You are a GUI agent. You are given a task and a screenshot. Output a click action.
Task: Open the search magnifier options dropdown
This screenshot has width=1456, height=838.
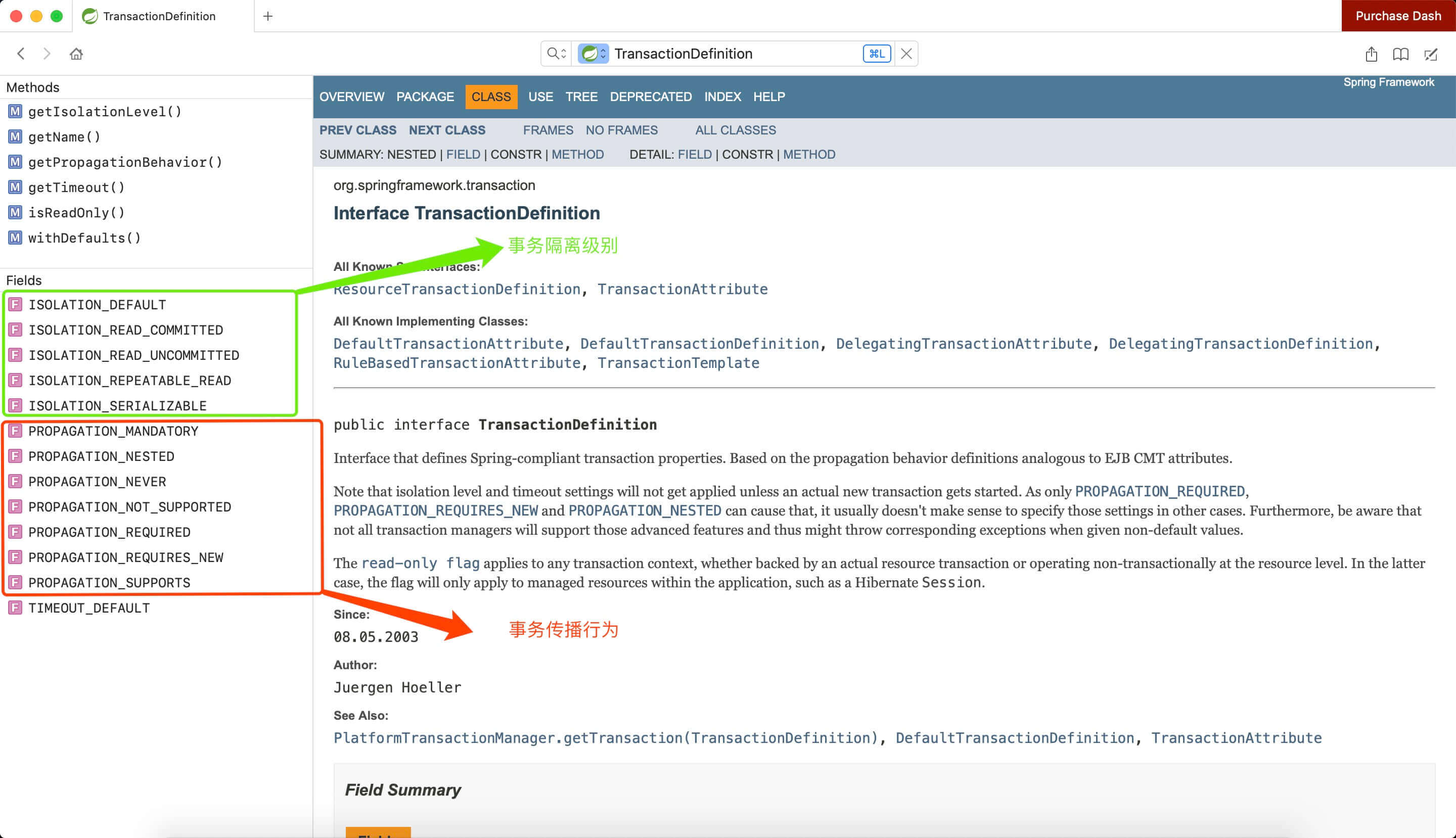(x=556, y=54)
